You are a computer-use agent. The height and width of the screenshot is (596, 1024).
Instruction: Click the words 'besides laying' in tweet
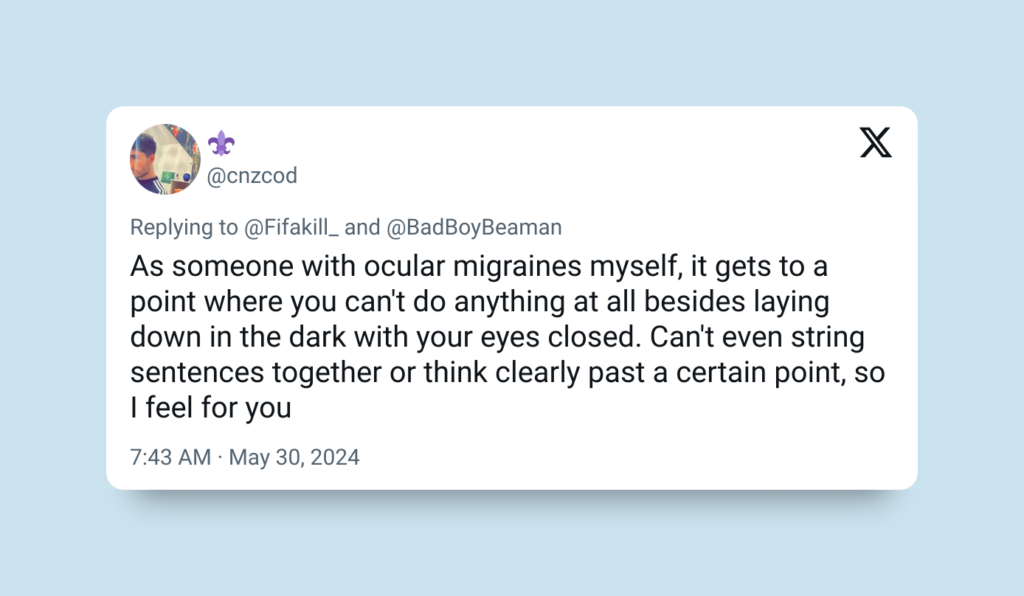pyautogui.click(x=737, y=302)
